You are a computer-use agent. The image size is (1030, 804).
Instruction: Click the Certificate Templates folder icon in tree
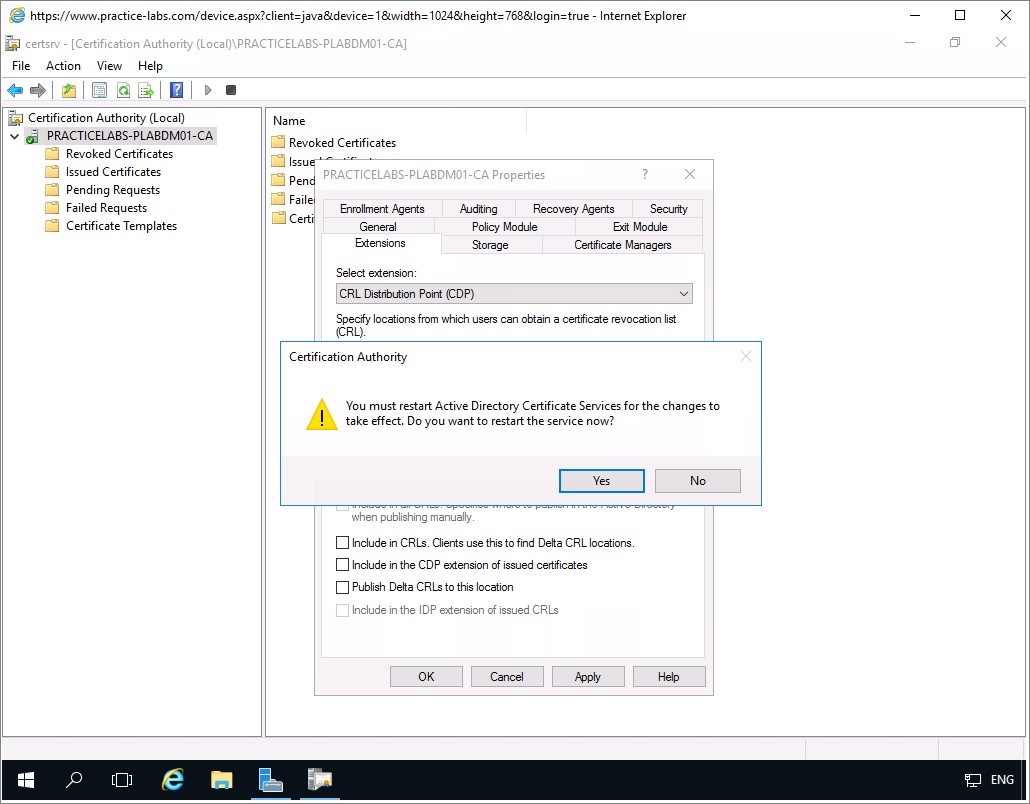pos(52,226)
